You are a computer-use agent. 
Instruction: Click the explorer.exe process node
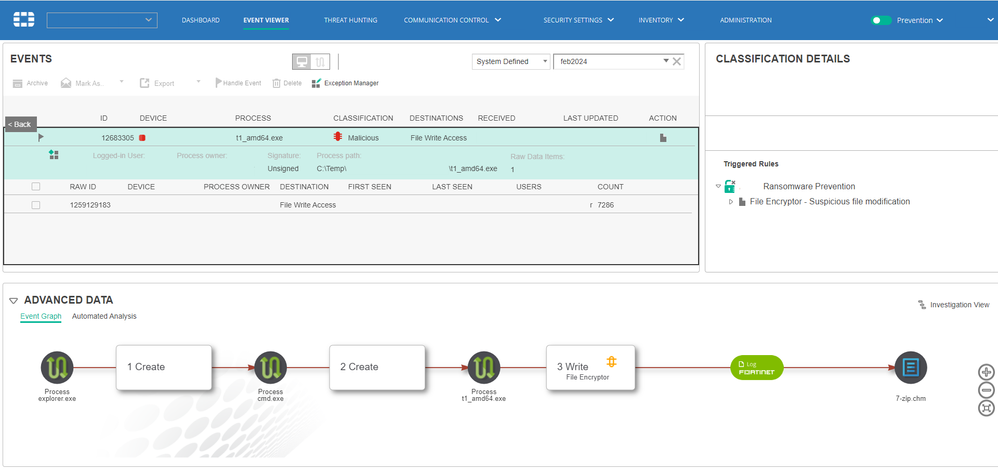click(x=59, y=368)
